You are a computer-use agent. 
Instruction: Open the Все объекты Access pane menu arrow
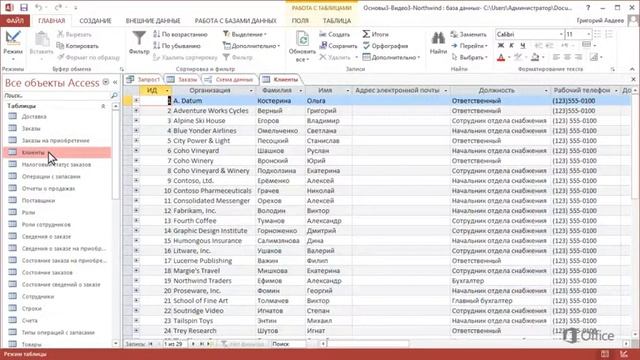(106, 82)
